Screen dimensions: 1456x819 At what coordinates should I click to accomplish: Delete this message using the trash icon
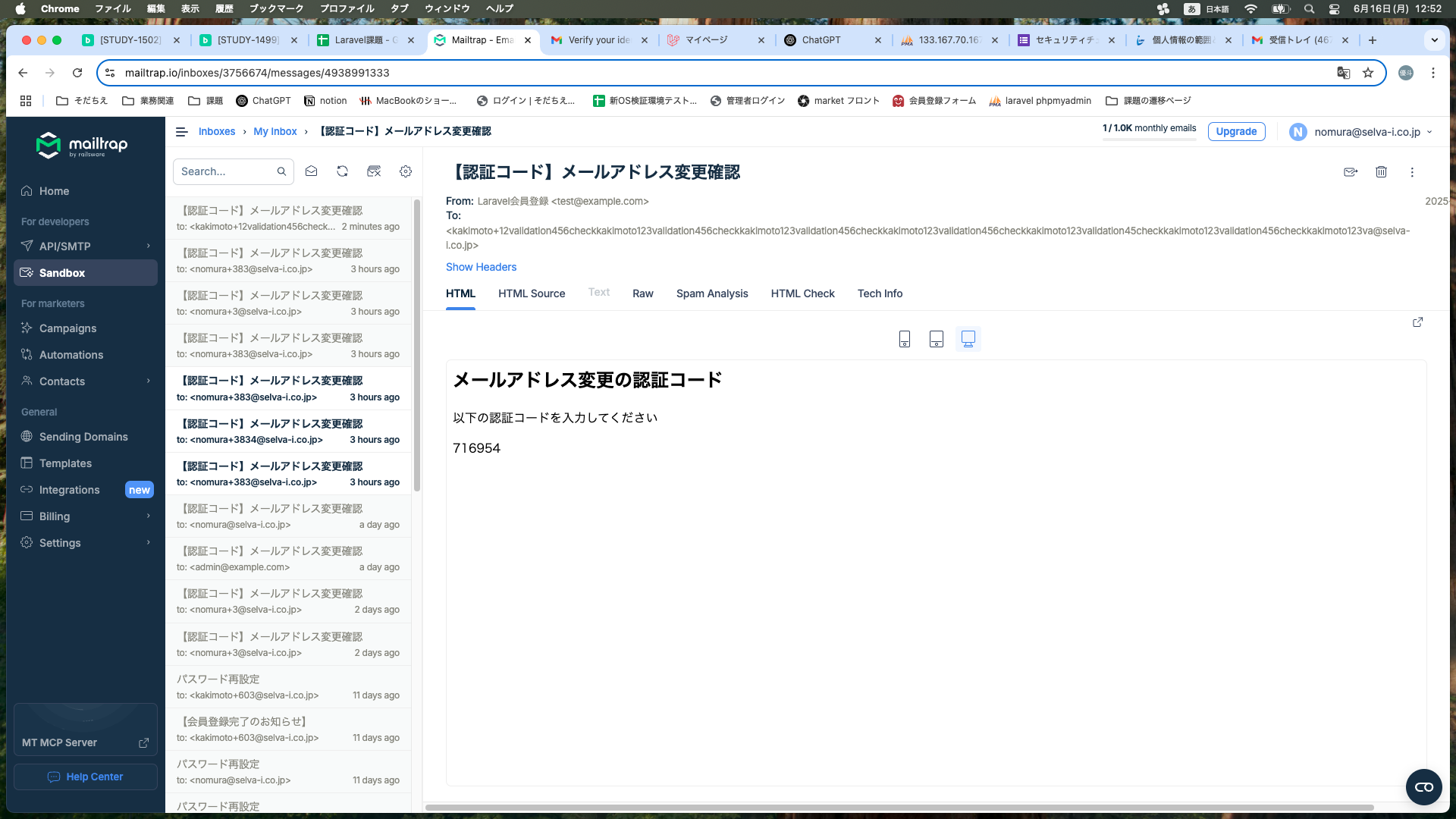1381,172
